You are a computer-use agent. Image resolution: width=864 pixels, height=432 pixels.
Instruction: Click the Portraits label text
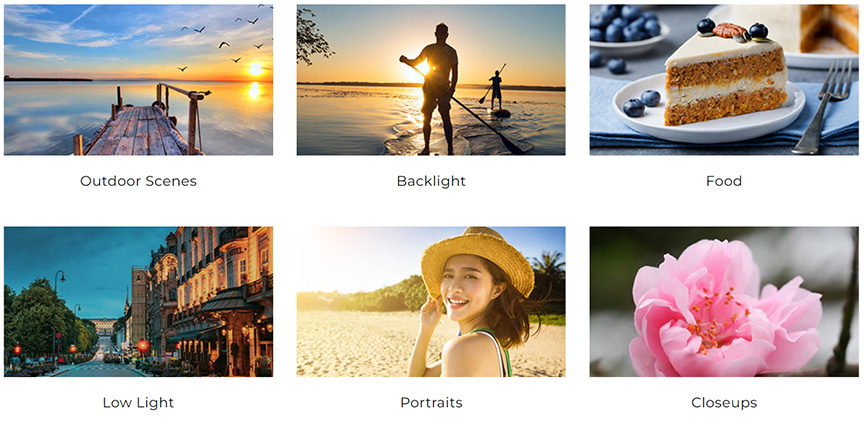click(x=431, y=403)
